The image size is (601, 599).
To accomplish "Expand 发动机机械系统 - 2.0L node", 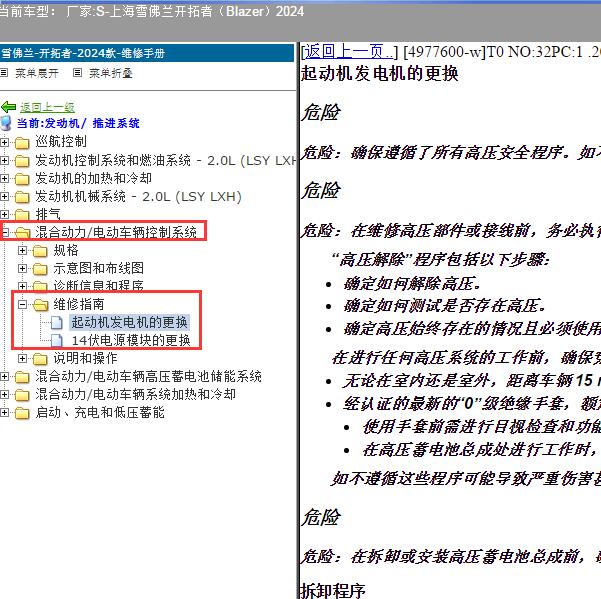I will click(x=4, y=197).
